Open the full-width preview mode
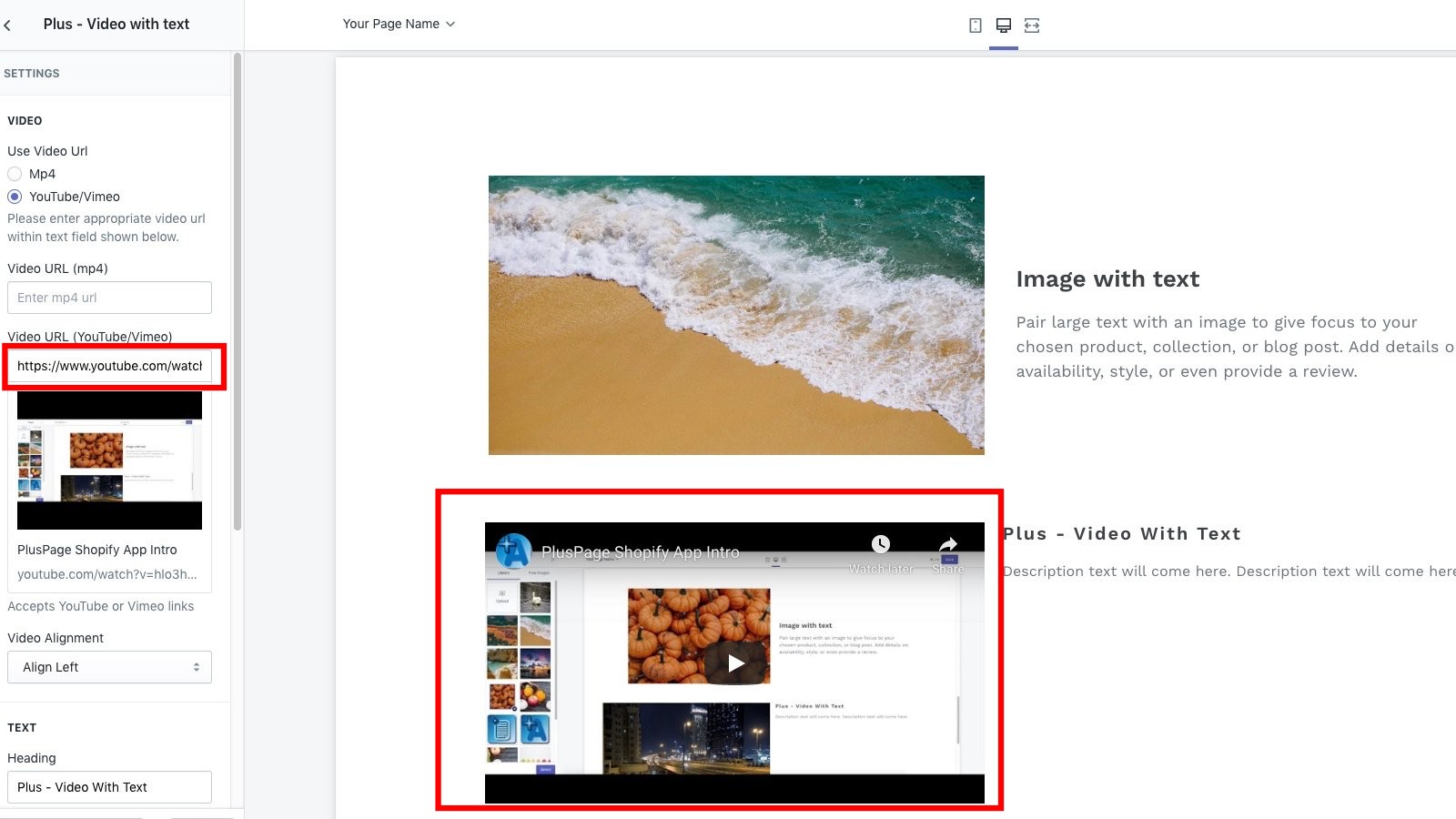Image resolution: width=1456 pixels, height=819 pixels. tap(1033, 25)
